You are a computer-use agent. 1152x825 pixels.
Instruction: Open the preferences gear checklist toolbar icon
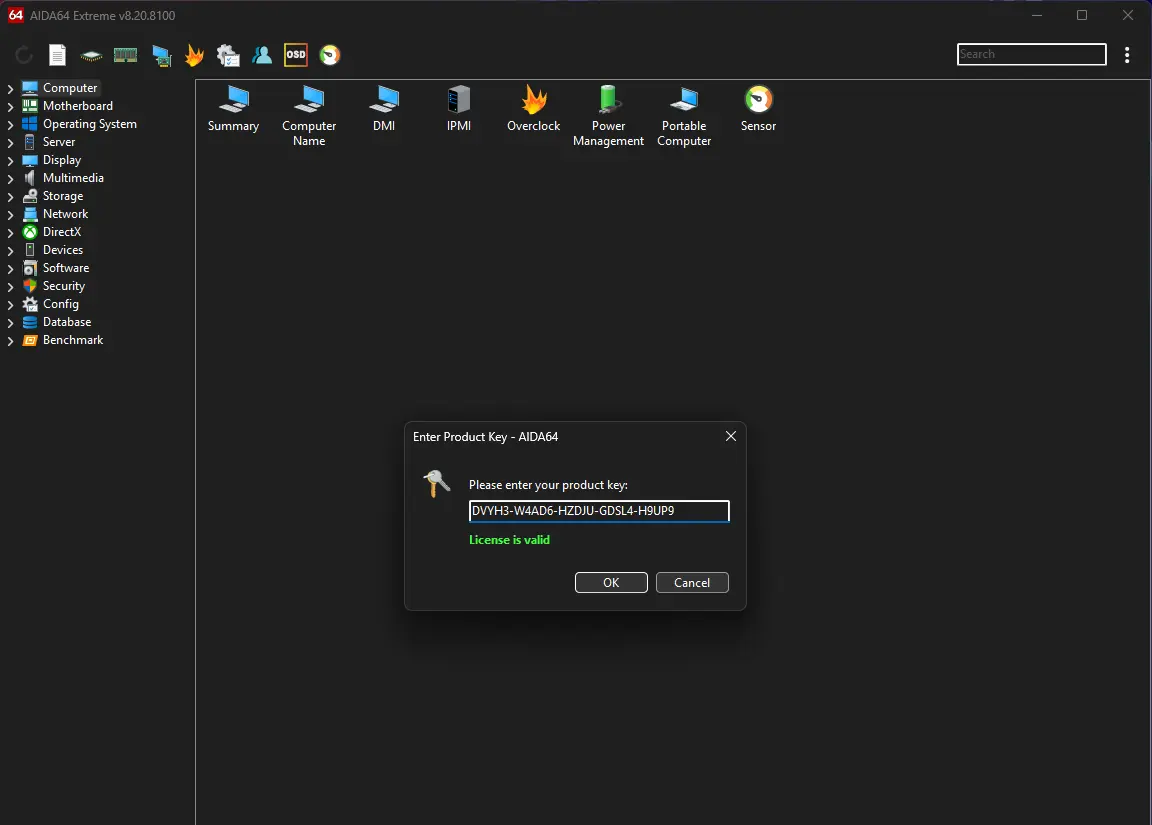click(228, 55)
